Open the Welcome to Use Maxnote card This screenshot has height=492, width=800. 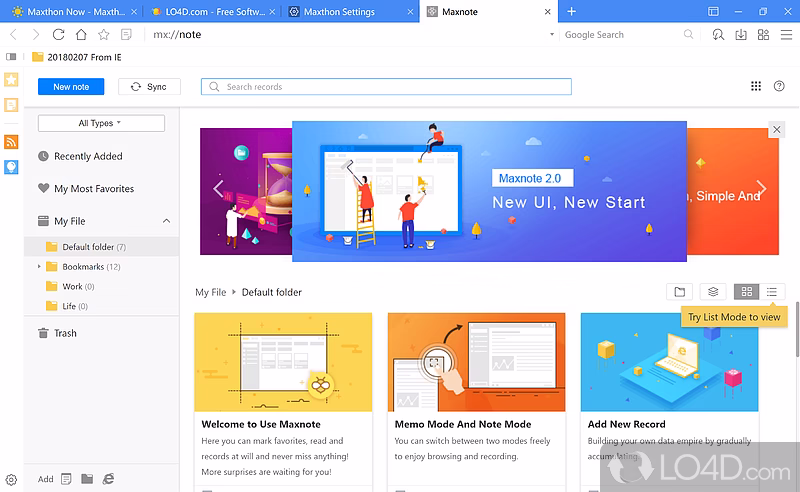283,402
